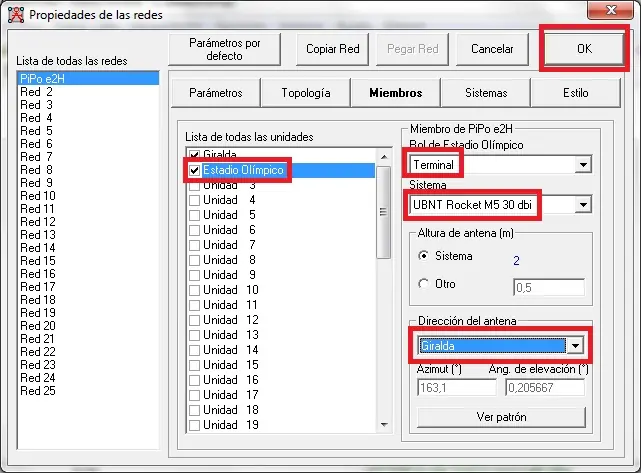Image resolution: width=641 pixels, height=473 pixels.
Task: Check the Unidad 13 checkbox
Action: 195,335
